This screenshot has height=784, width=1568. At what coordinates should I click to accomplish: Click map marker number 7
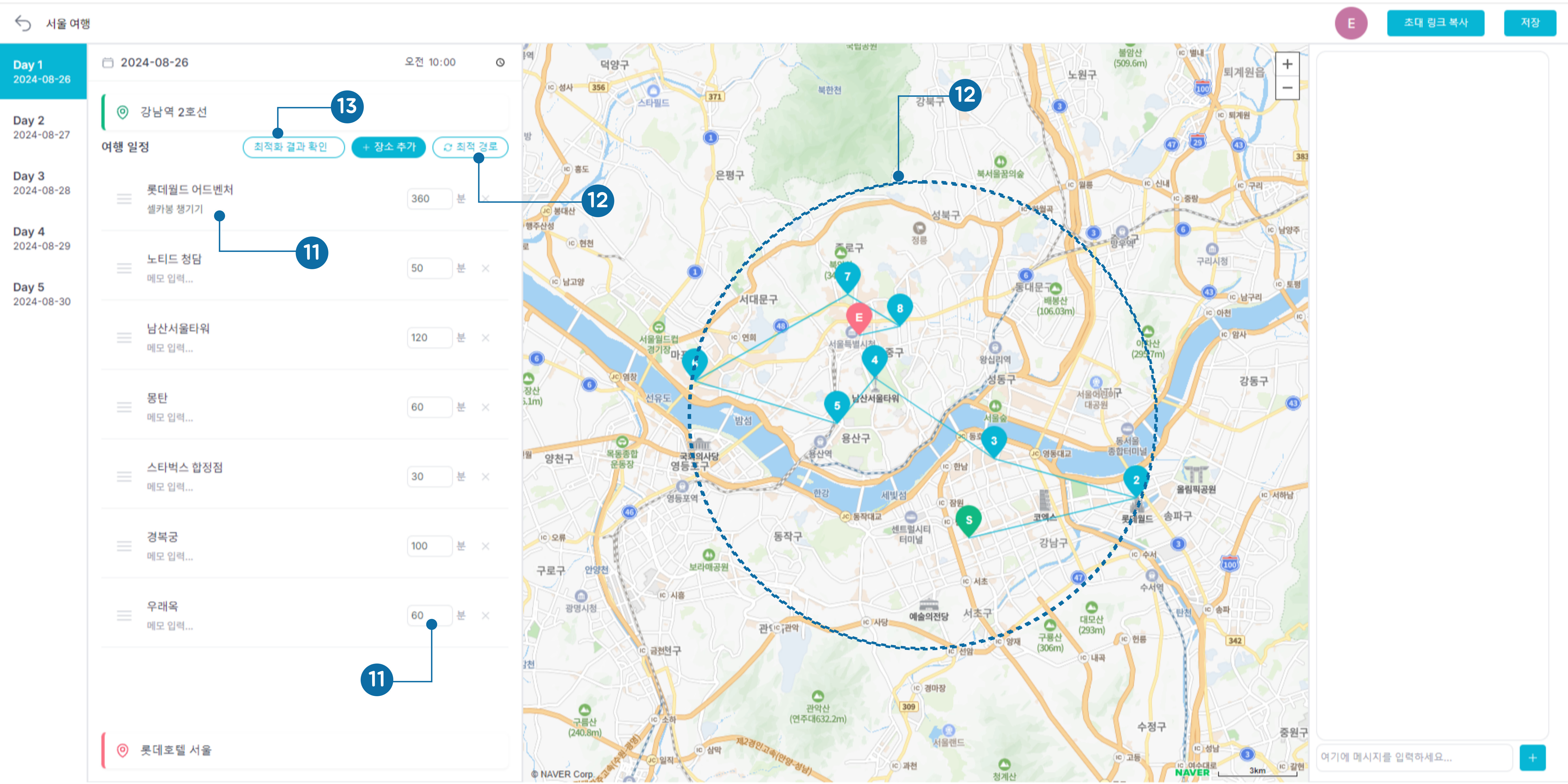[x=847, y=278]
